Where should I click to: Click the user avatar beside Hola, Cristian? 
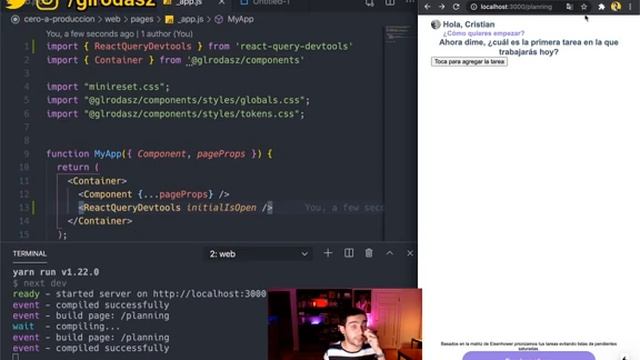(436, 24)
